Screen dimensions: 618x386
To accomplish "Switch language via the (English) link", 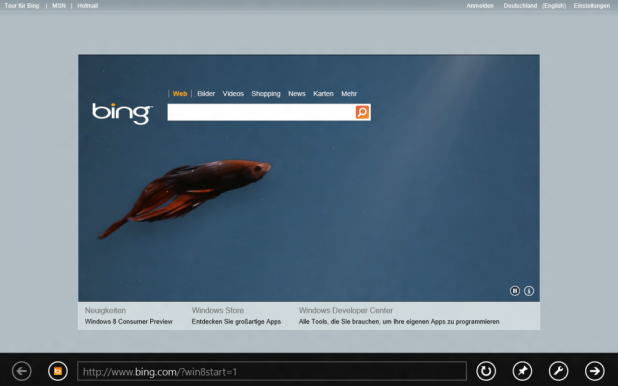I will tap(554, 6).
